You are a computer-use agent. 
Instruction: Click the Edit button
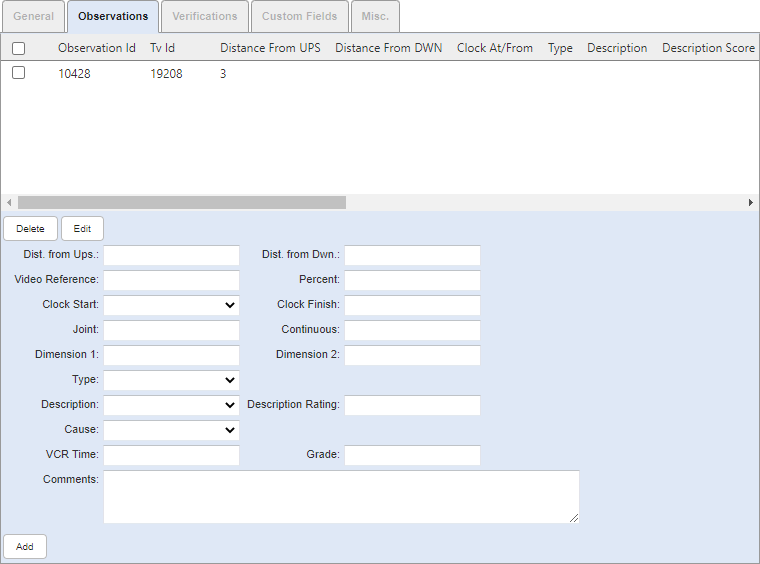pyautogui.click(x=82, y=229)
